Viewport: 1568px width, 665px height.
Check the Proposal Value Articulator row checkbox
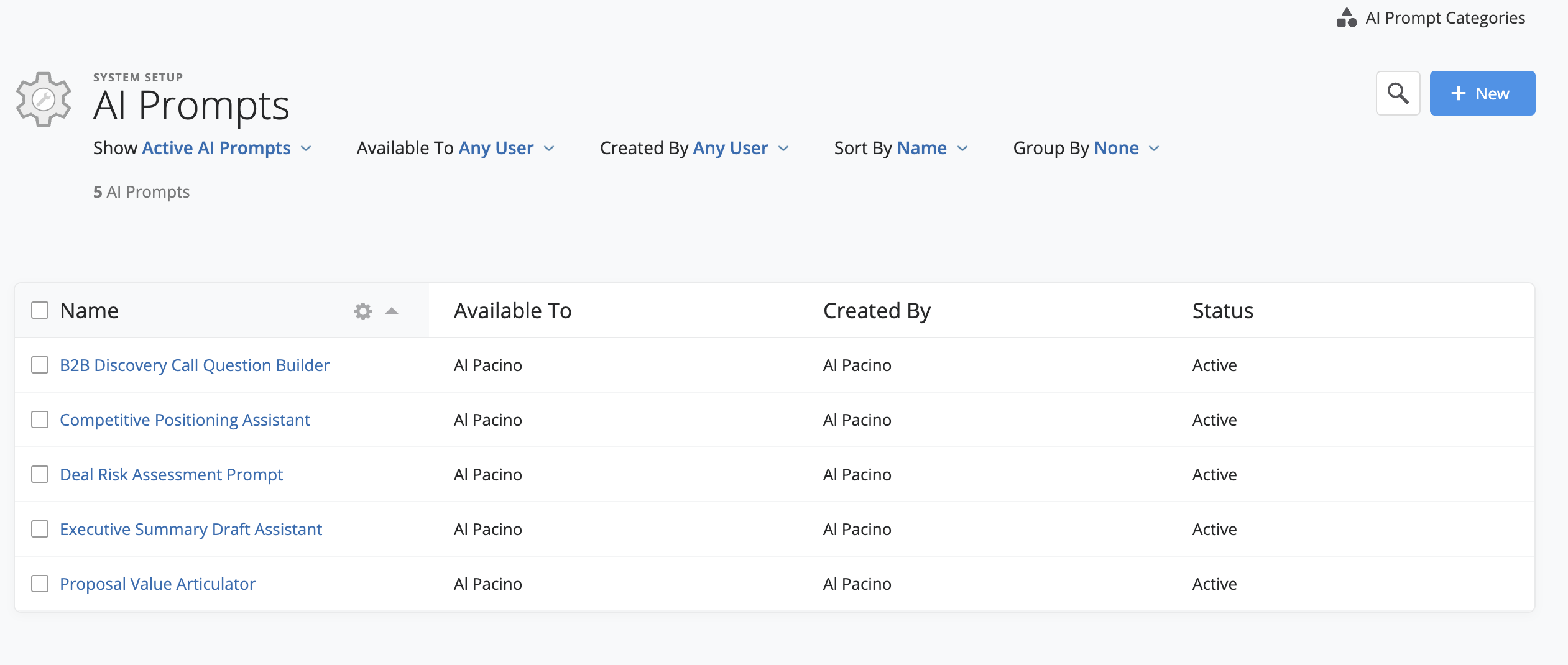click(40, 584)
